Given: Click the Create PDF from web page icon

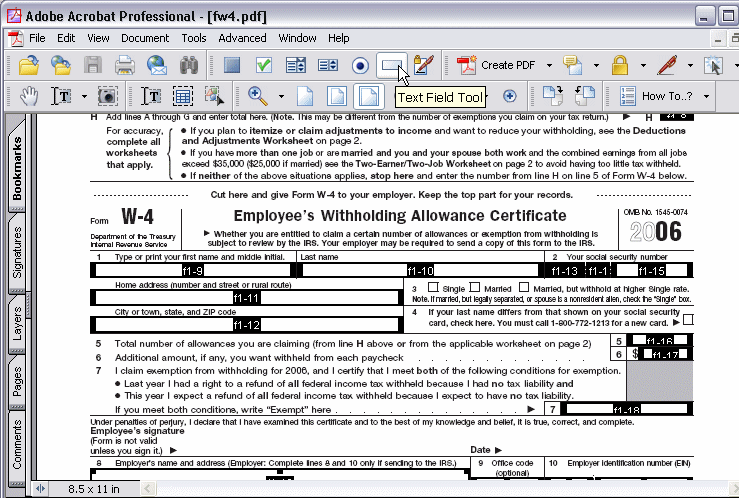Looking at the screenshot, I should (x=61, y=65).
